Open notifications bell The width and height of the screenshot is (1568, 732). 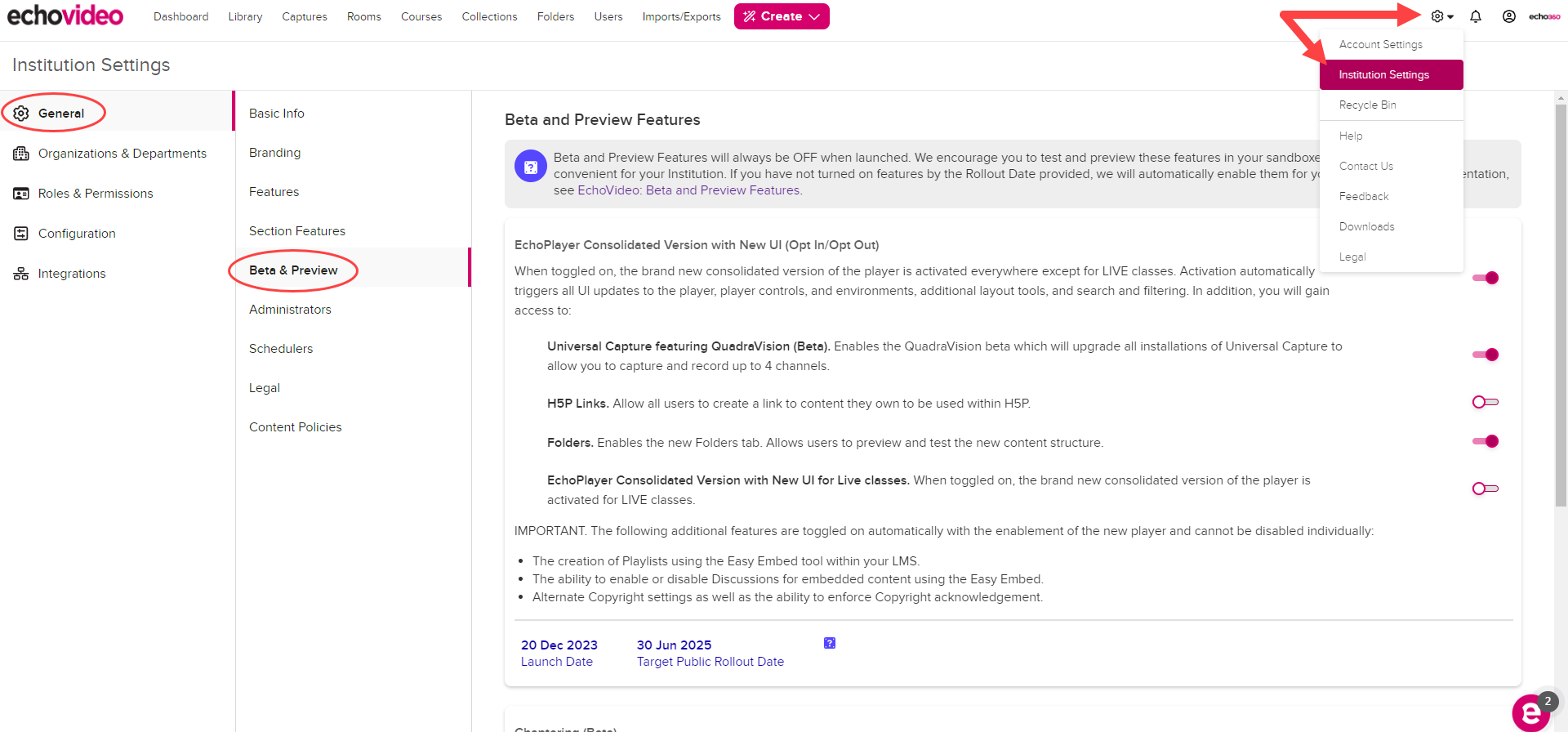coord(1476,16)
